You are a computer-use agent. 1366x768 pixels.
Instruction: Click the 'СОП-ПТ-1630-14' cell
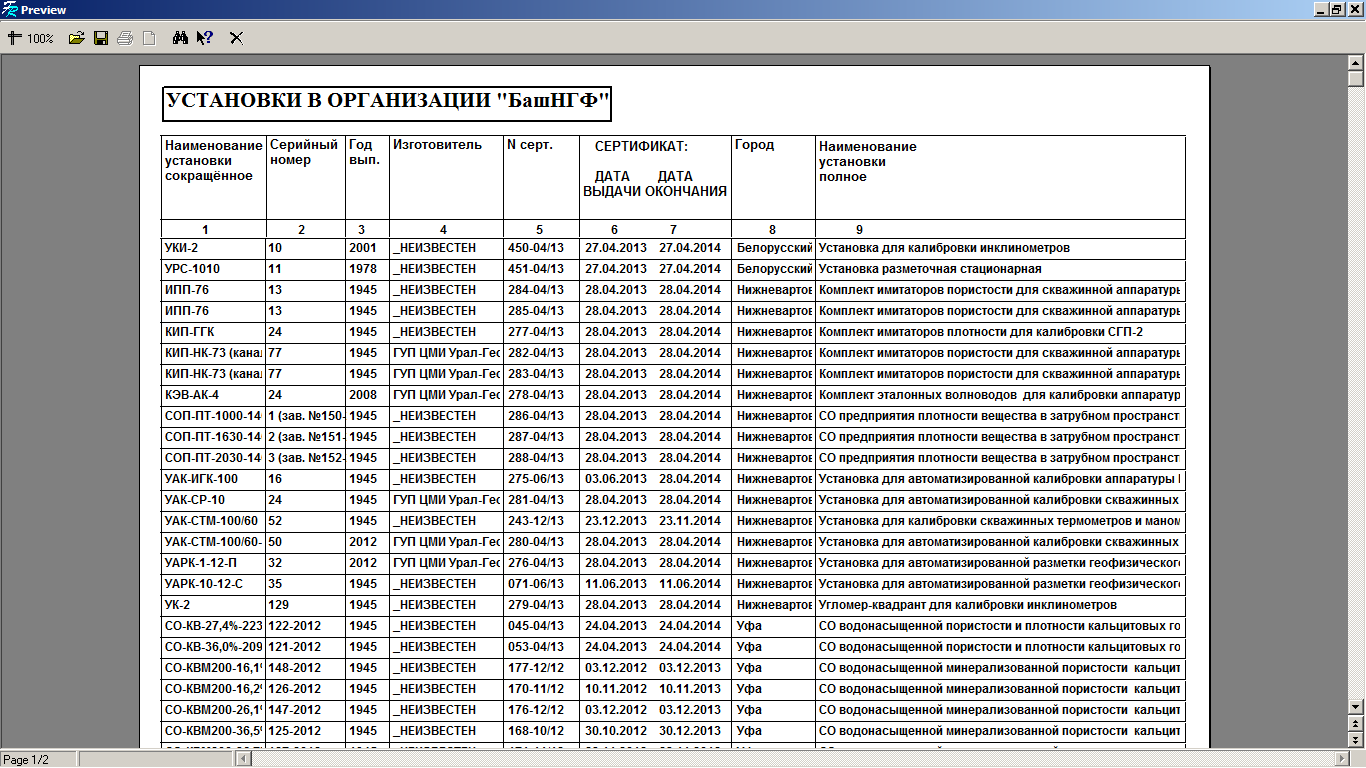[x=213, y=437]
